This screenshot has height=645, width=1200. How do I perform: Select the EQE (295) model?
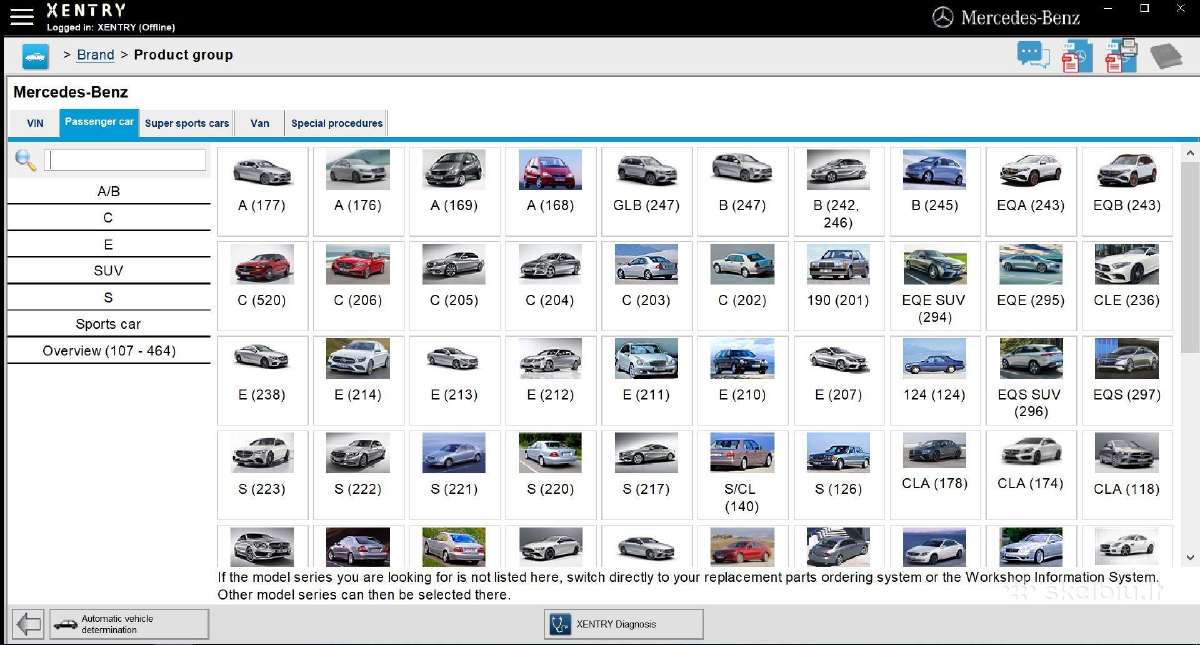(x=1031, y=285)
